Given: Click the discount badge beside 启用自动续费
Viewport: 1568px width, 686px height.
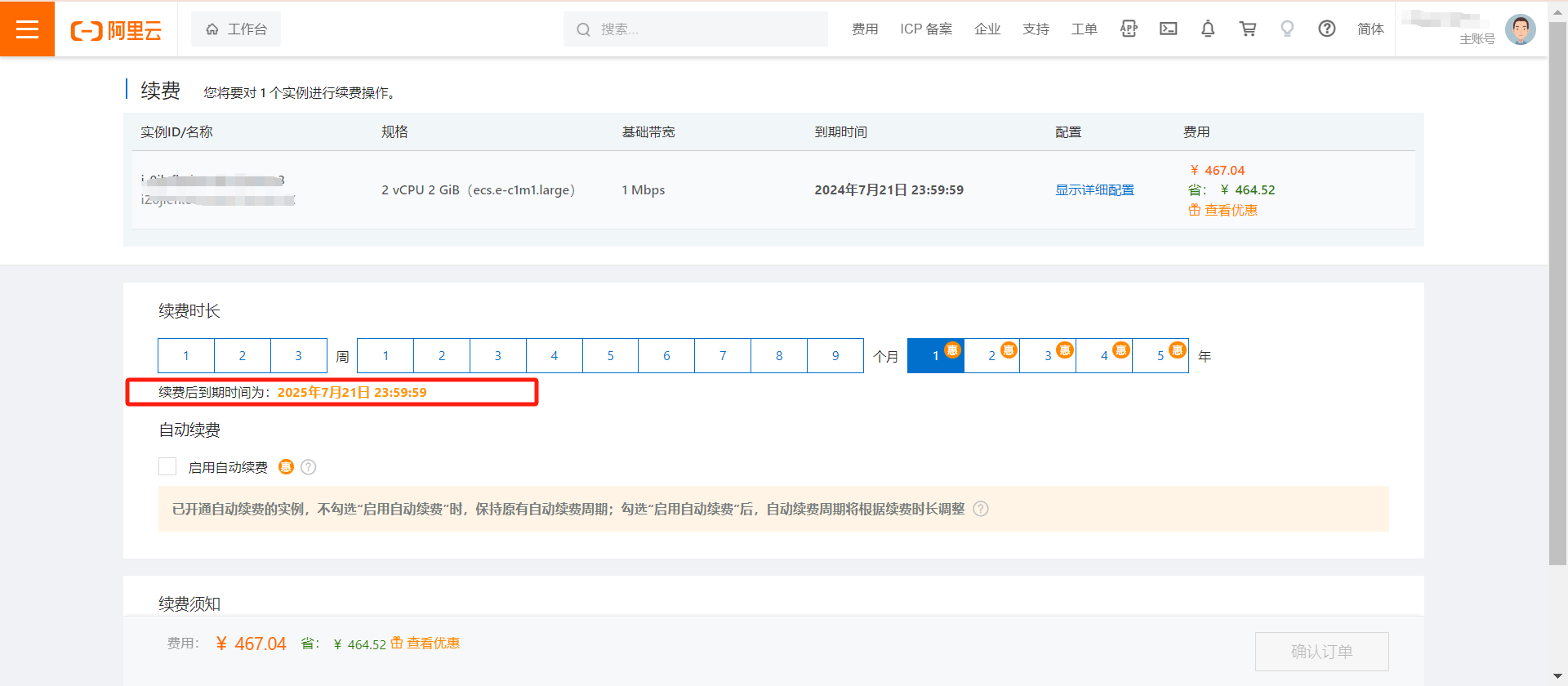Looking at the screenshot, I should coord(286,467).
